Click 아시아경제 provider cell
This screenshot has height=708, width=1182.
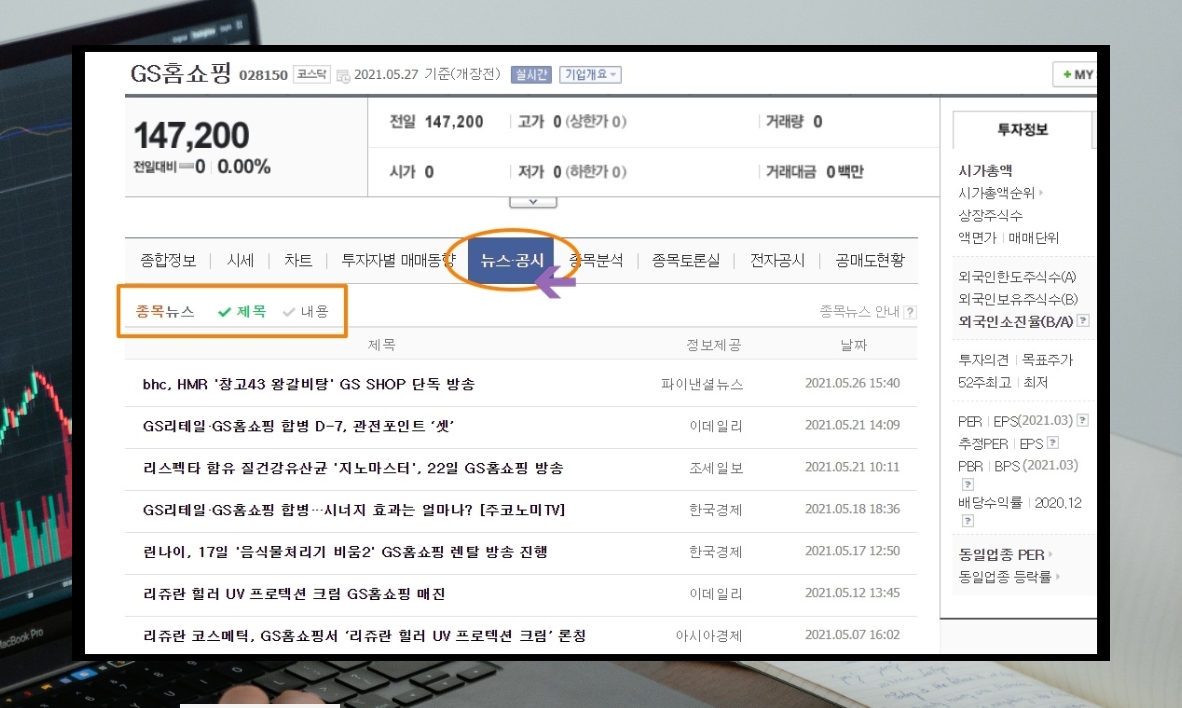tap(709, 636)
